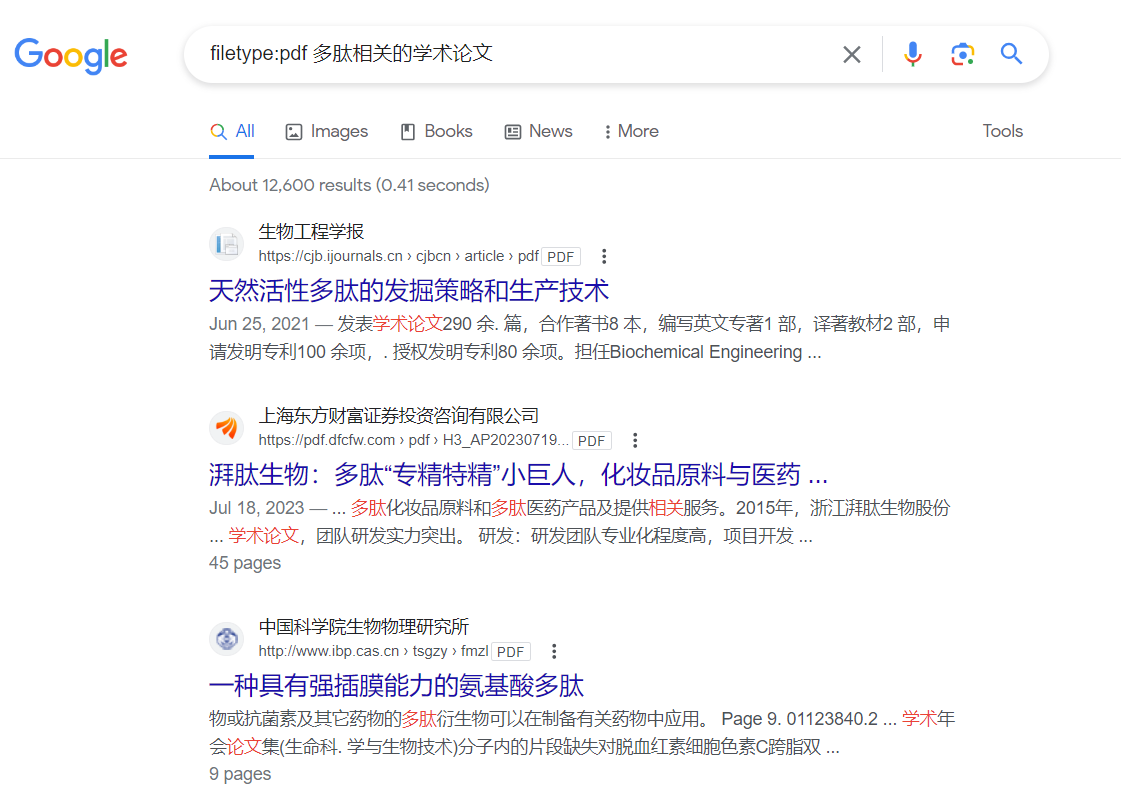Click '9 pages' under ibp.cas.cn result

pyautogui.click(x=239, y=774)
